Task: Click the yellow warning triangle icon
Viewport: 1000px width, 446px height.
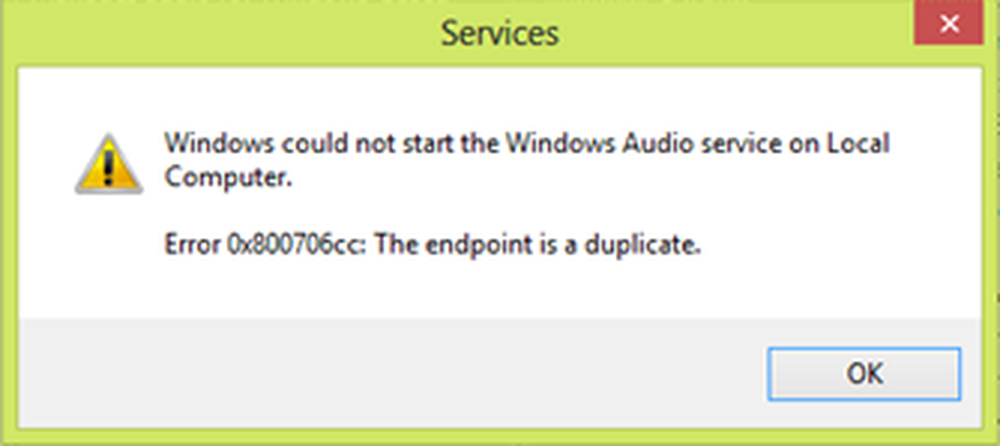Action: pos(102,165)
